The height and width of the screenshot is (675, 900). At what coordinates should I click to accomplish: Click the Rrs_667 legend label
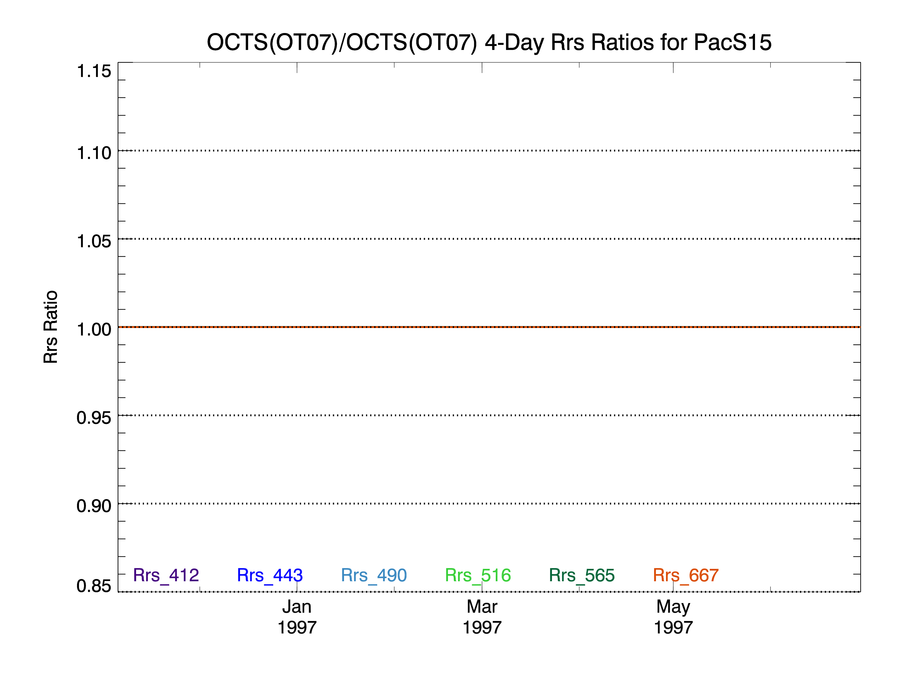[x=685, y=575]
